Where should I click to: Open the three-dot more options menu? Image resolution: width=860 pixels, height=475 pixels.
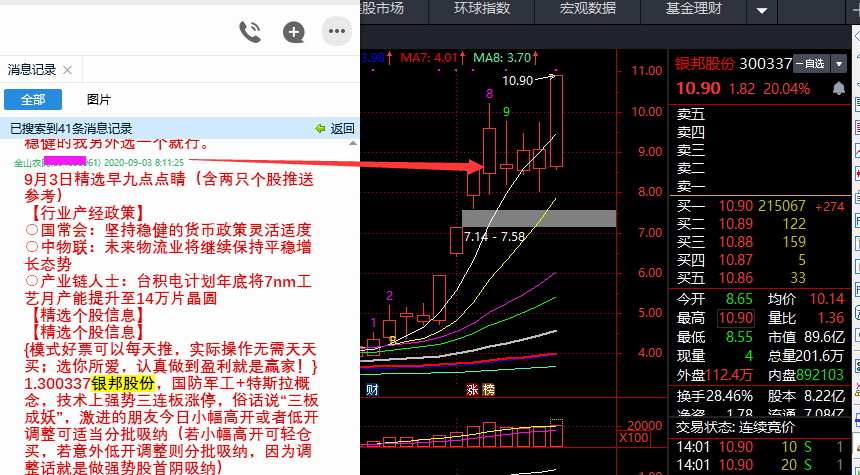click(337, 31)
